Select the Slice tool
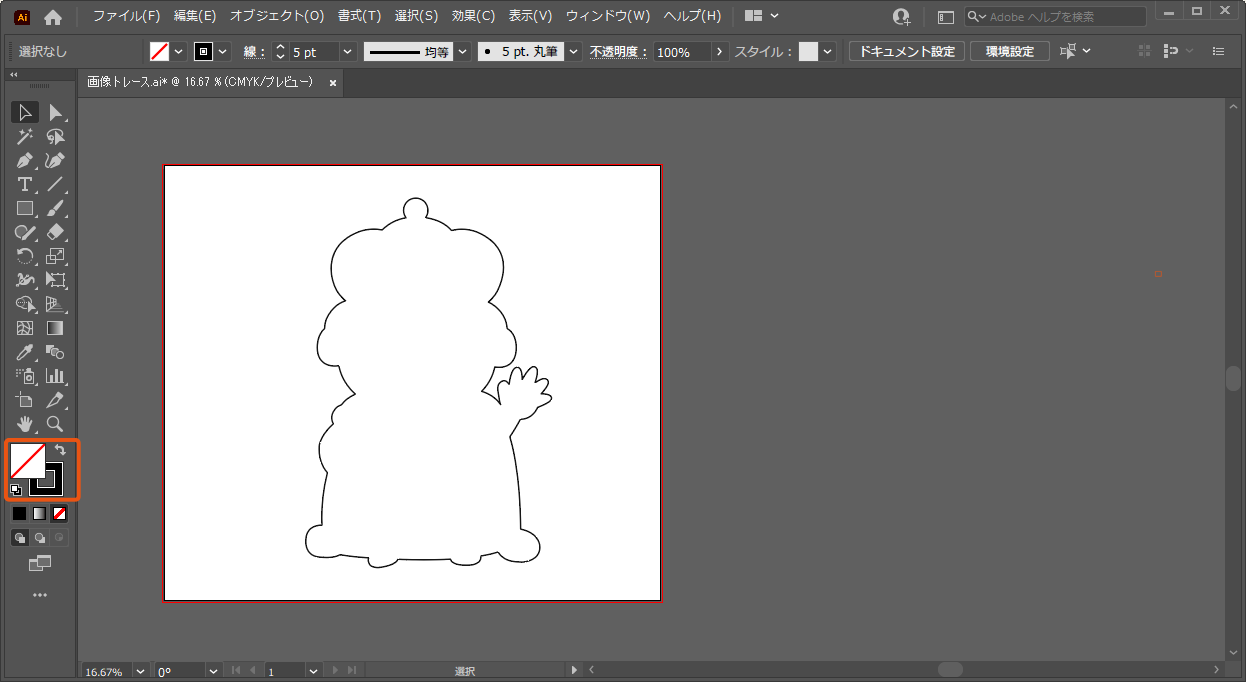This screenshot has width=1246, height=682. [56, 400]
